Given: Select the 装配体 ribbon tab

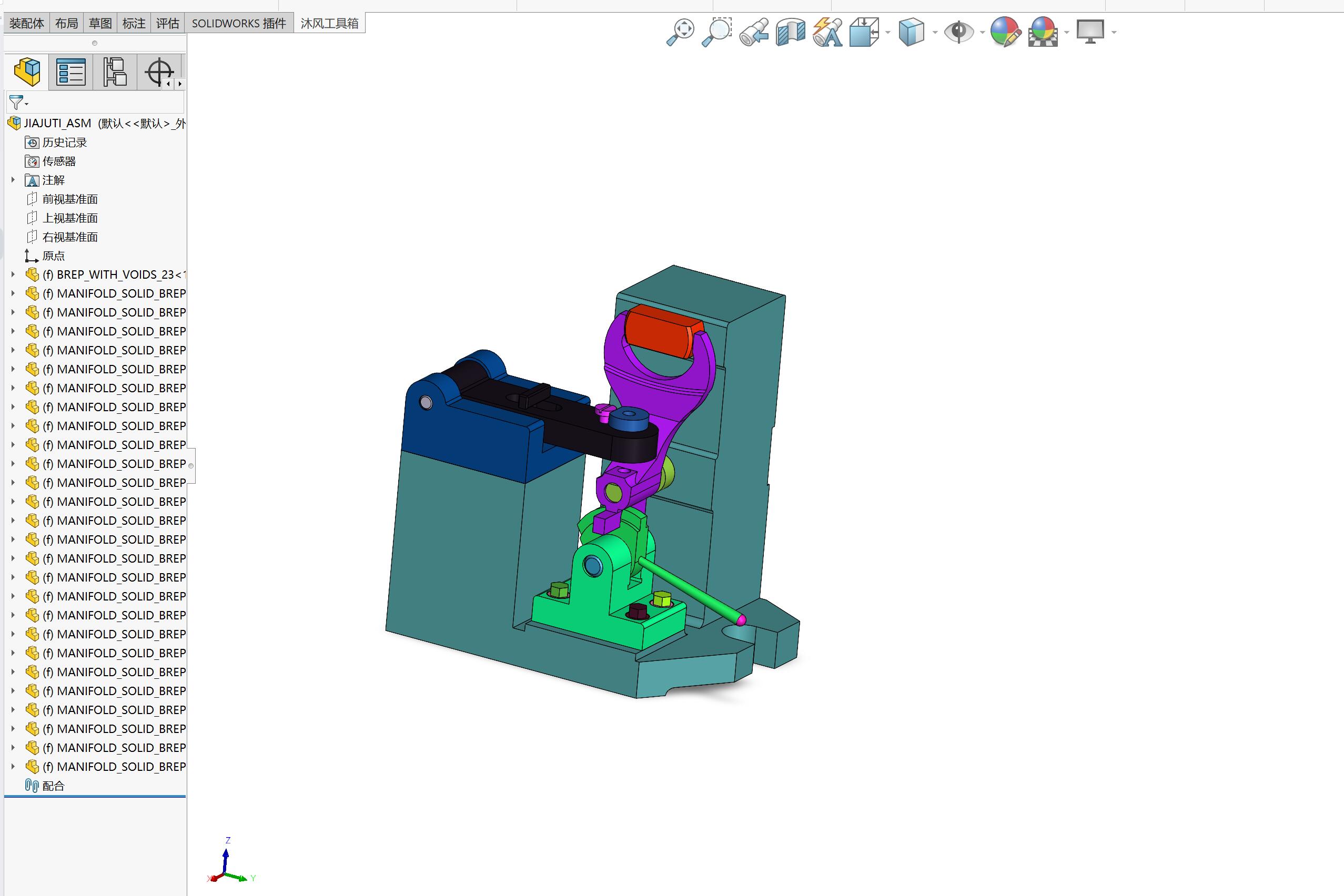Looking at the screenshot, I should pos(27,24).
